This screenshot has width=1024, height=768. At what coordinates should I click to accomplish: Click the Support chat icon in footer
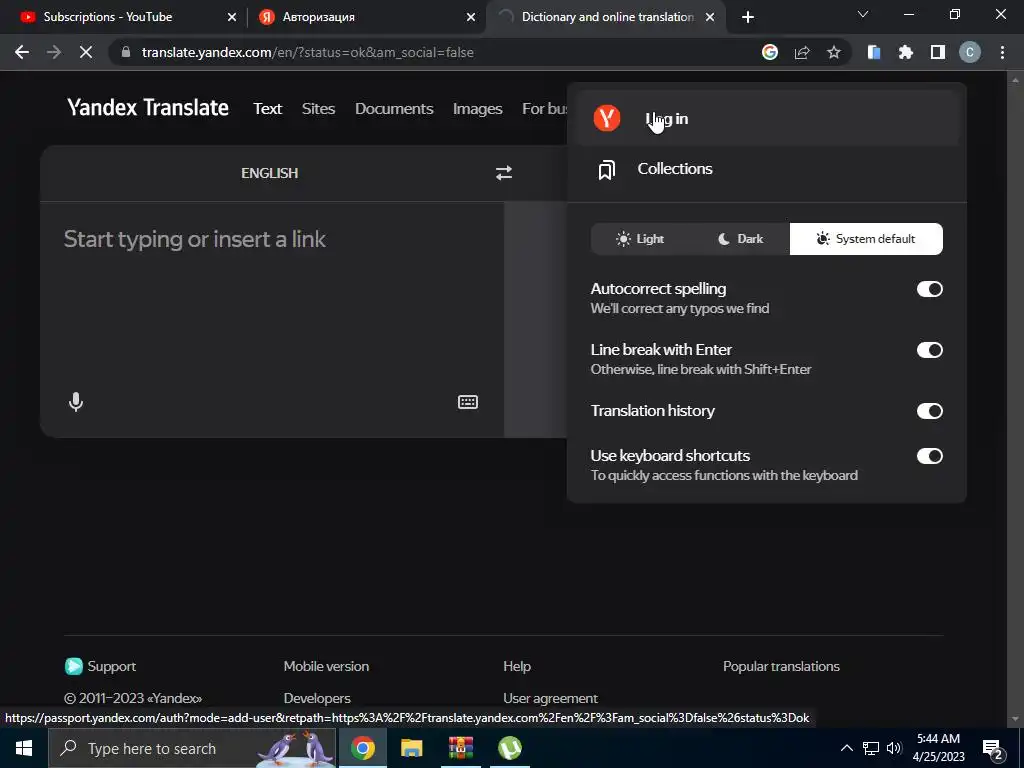[74, 666]
